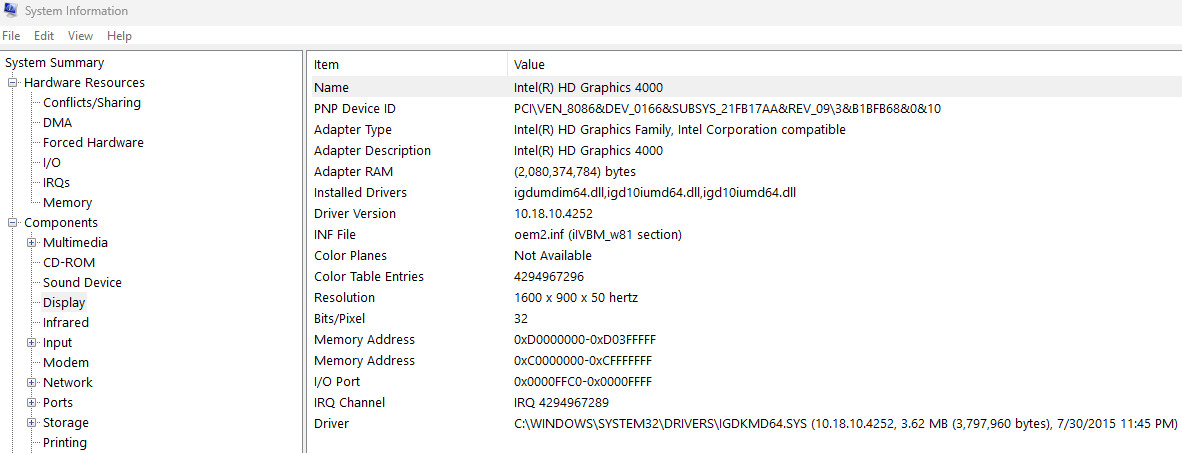Expand the Input tree node
This screenshot has height=453, width=1182.
[32, 343]
